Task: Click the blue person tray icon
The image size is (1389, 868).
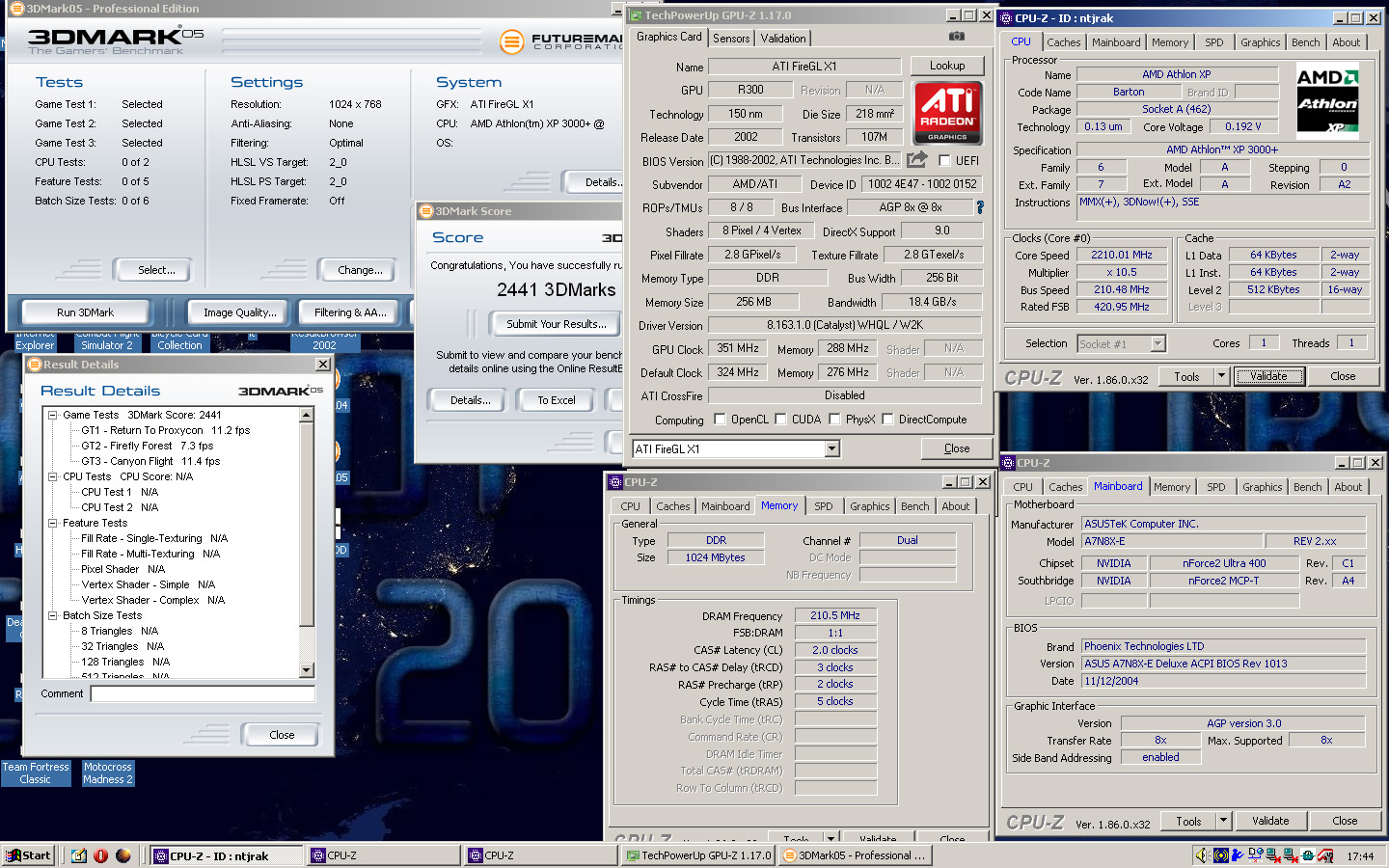Action: (x=1238, y=855)
